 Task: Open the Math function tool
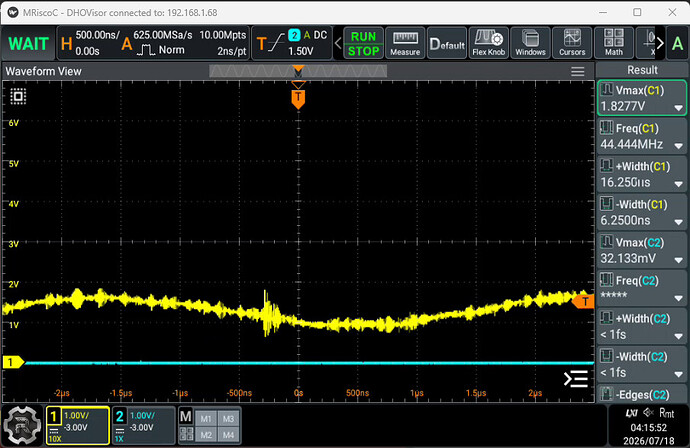(x=613, y=43)
